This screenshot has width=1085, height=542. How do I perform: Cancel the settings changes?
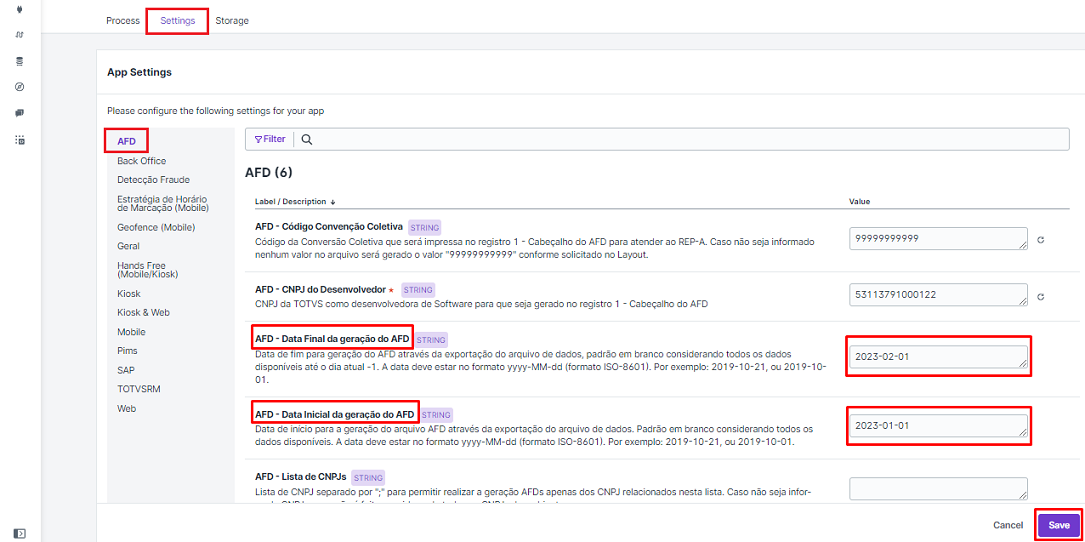tap(1008, 525)
